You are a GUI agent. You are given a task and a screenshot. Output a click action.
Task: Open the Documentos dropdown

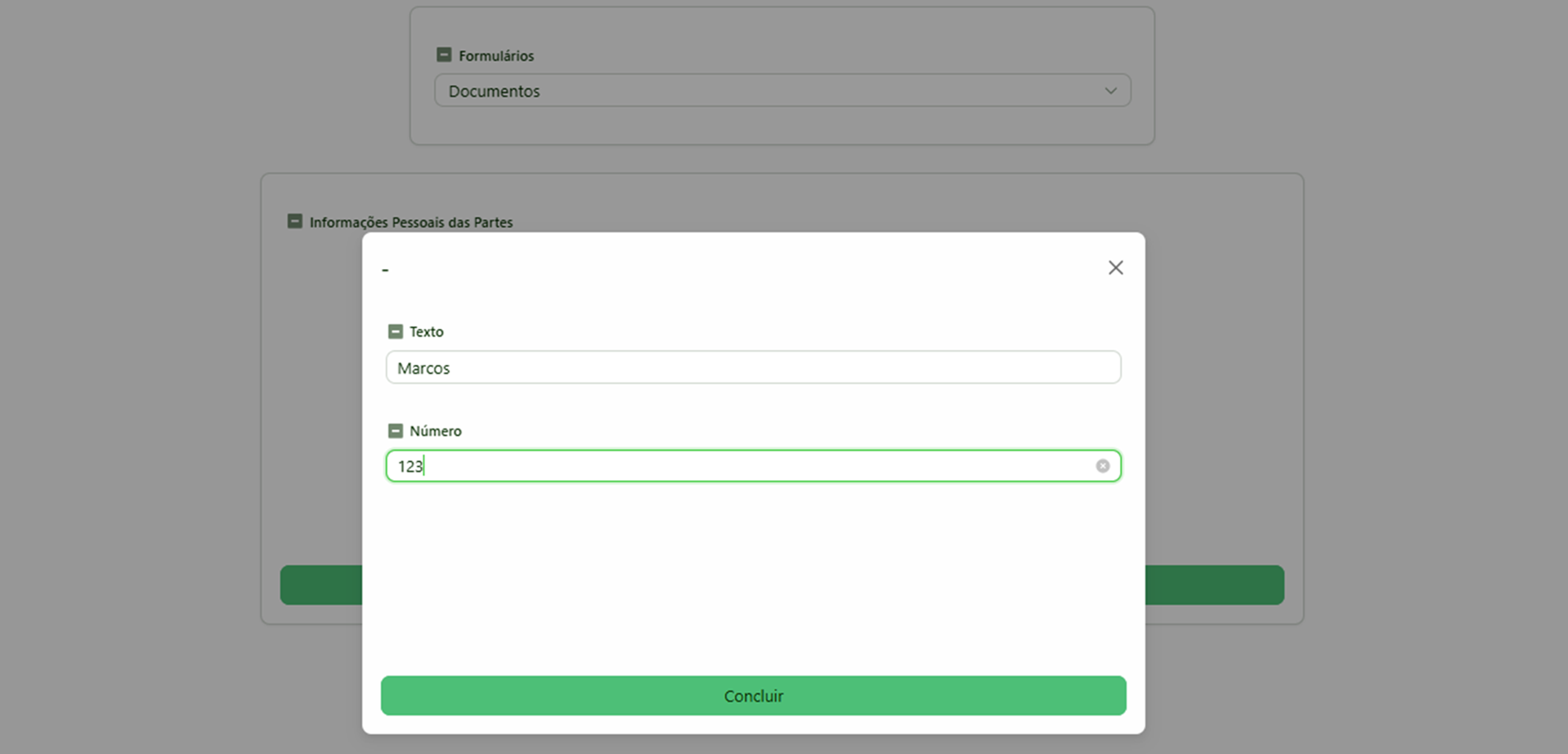tap(782, 91)
